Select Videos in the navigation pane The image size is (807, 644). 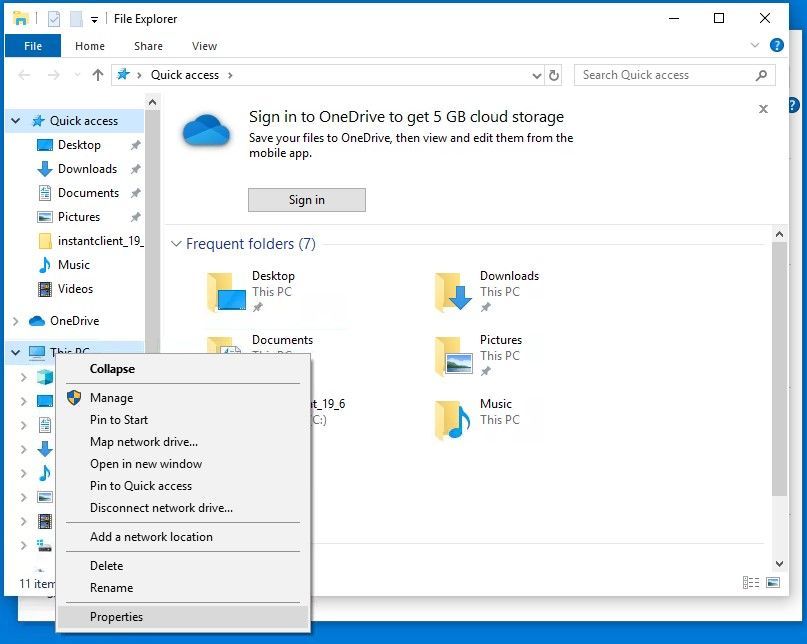click(x=75, y=289)
